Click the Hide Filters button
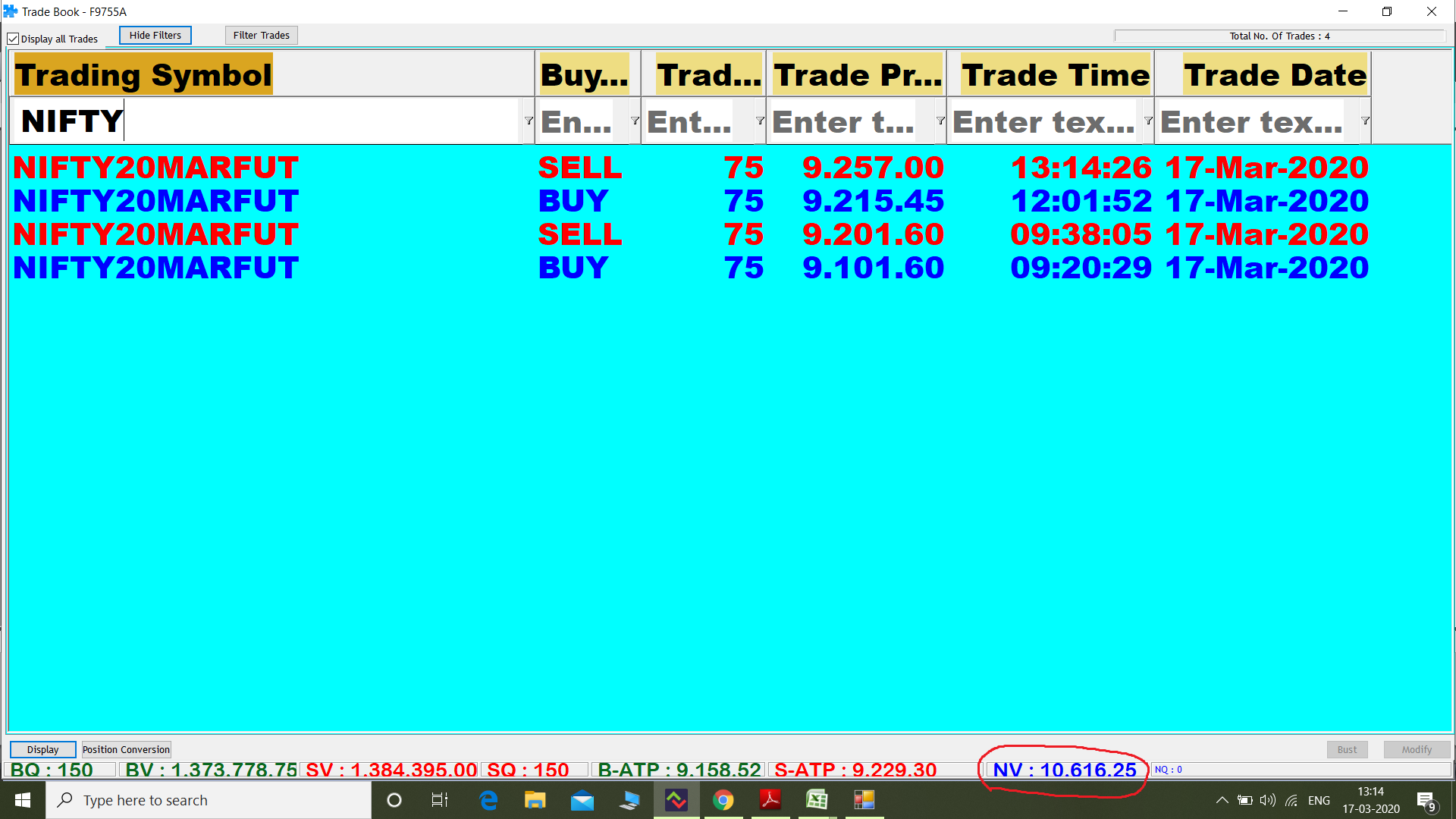 click(x=155, y=36)
